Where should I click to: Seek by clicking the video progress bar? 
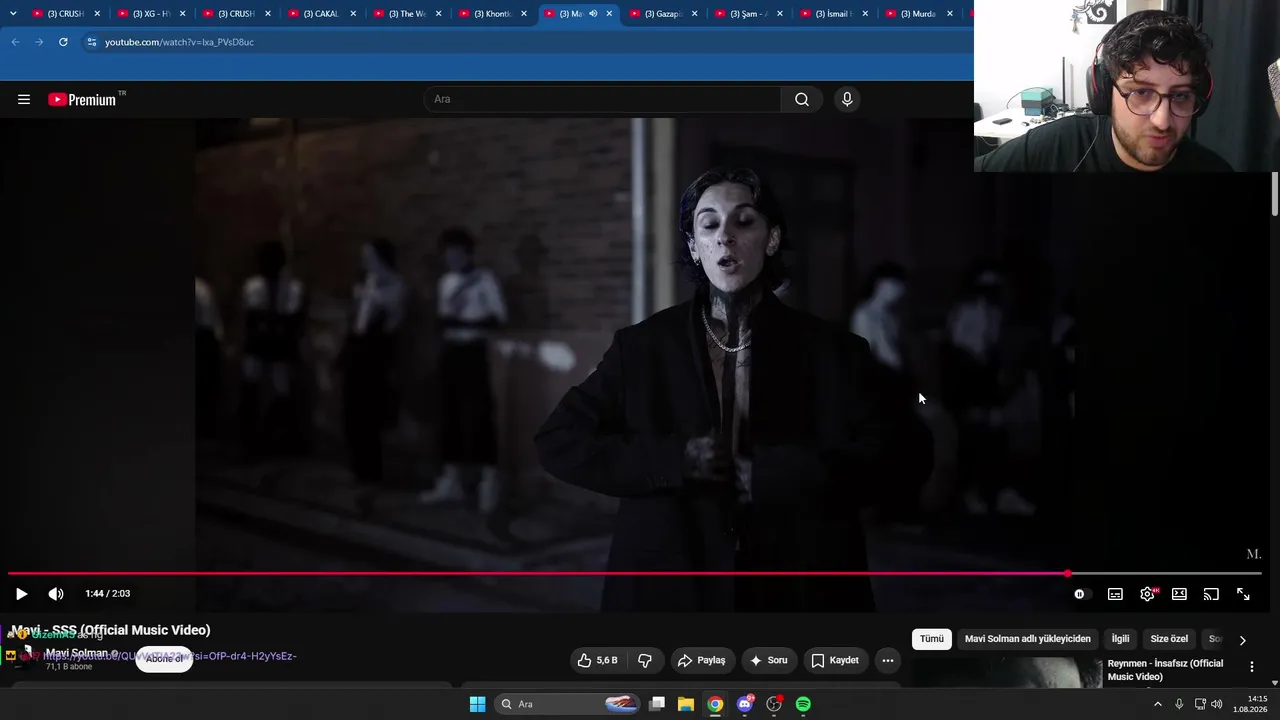tap(634, 574)
